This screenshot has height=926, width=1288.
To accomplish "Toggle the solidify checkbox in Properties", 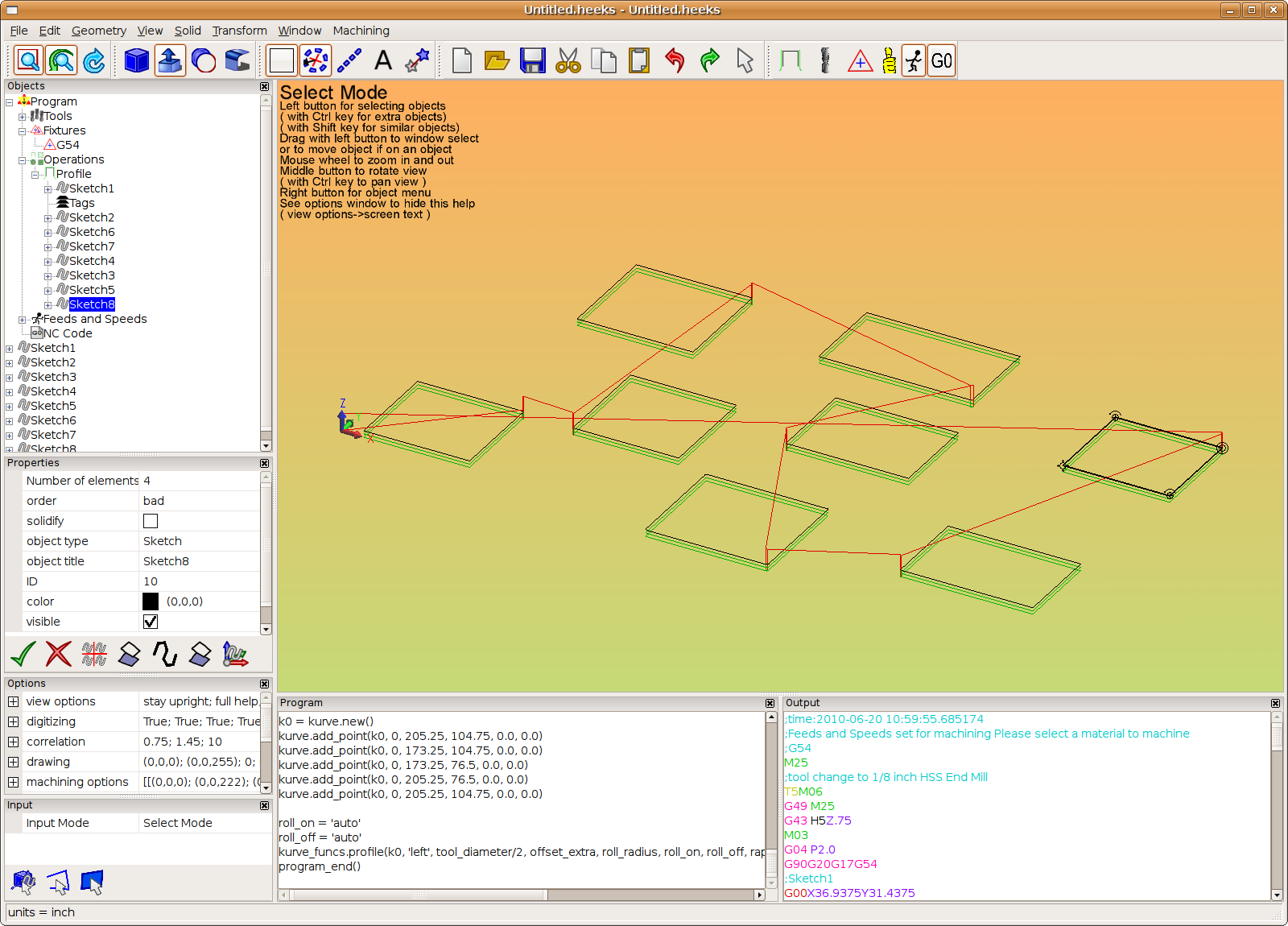I will [151, 520].
